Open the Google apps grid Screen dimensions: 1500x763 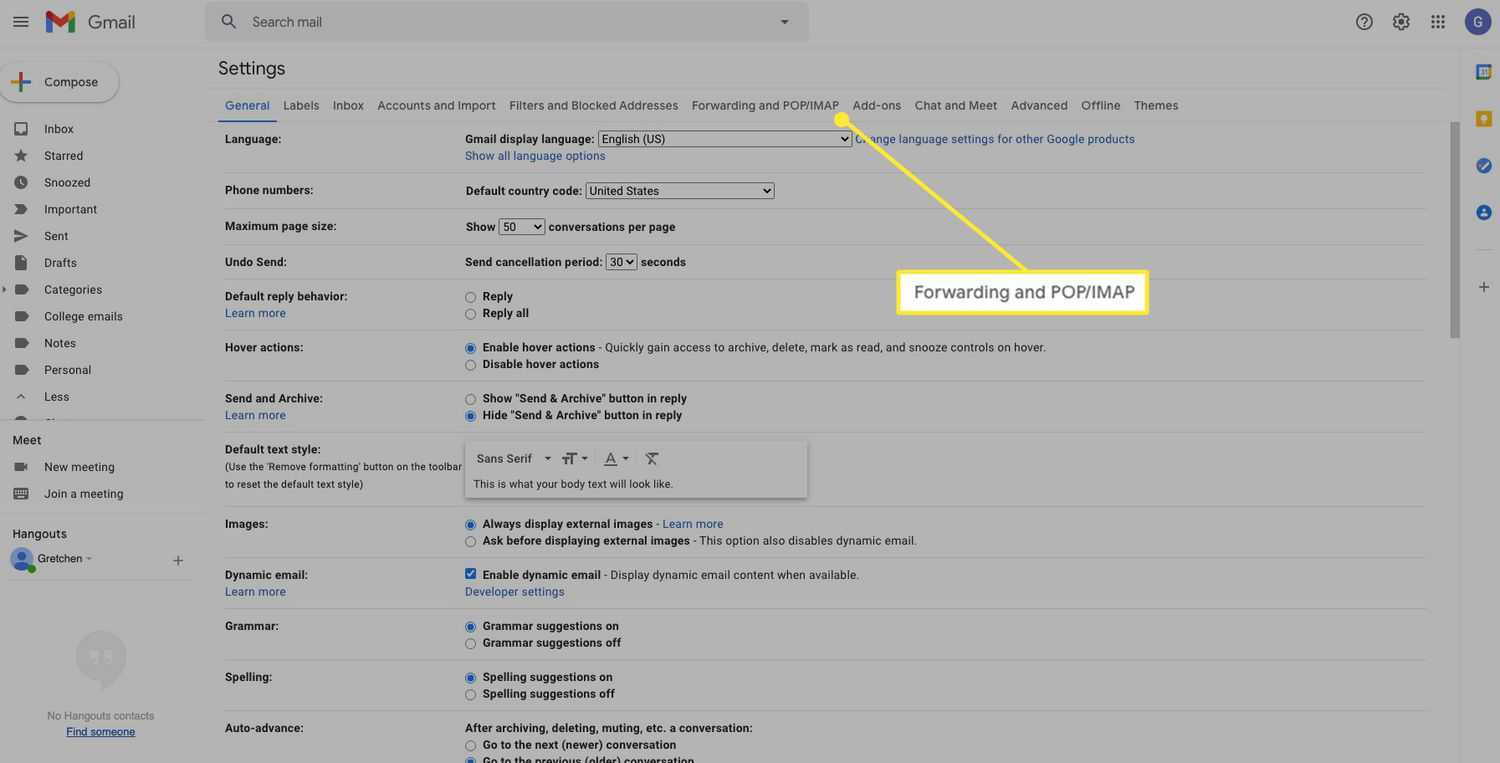point(1438,21)
